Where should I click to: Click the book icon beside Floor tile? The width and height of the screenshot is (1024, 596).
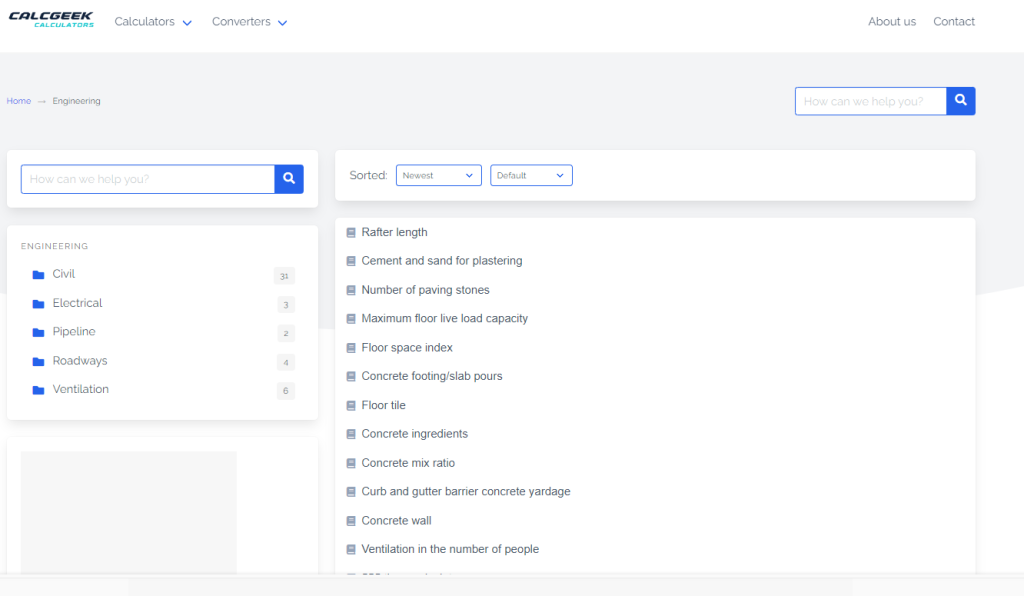coord(351,406)
